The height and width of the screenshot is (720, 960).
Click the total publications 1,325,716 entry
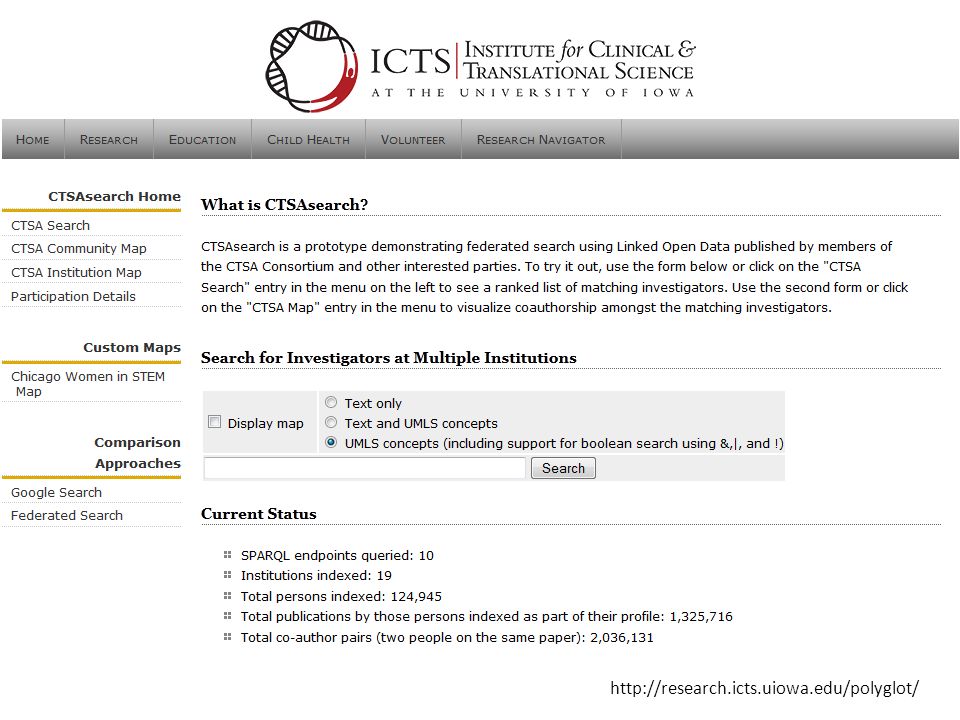(486, 617)
